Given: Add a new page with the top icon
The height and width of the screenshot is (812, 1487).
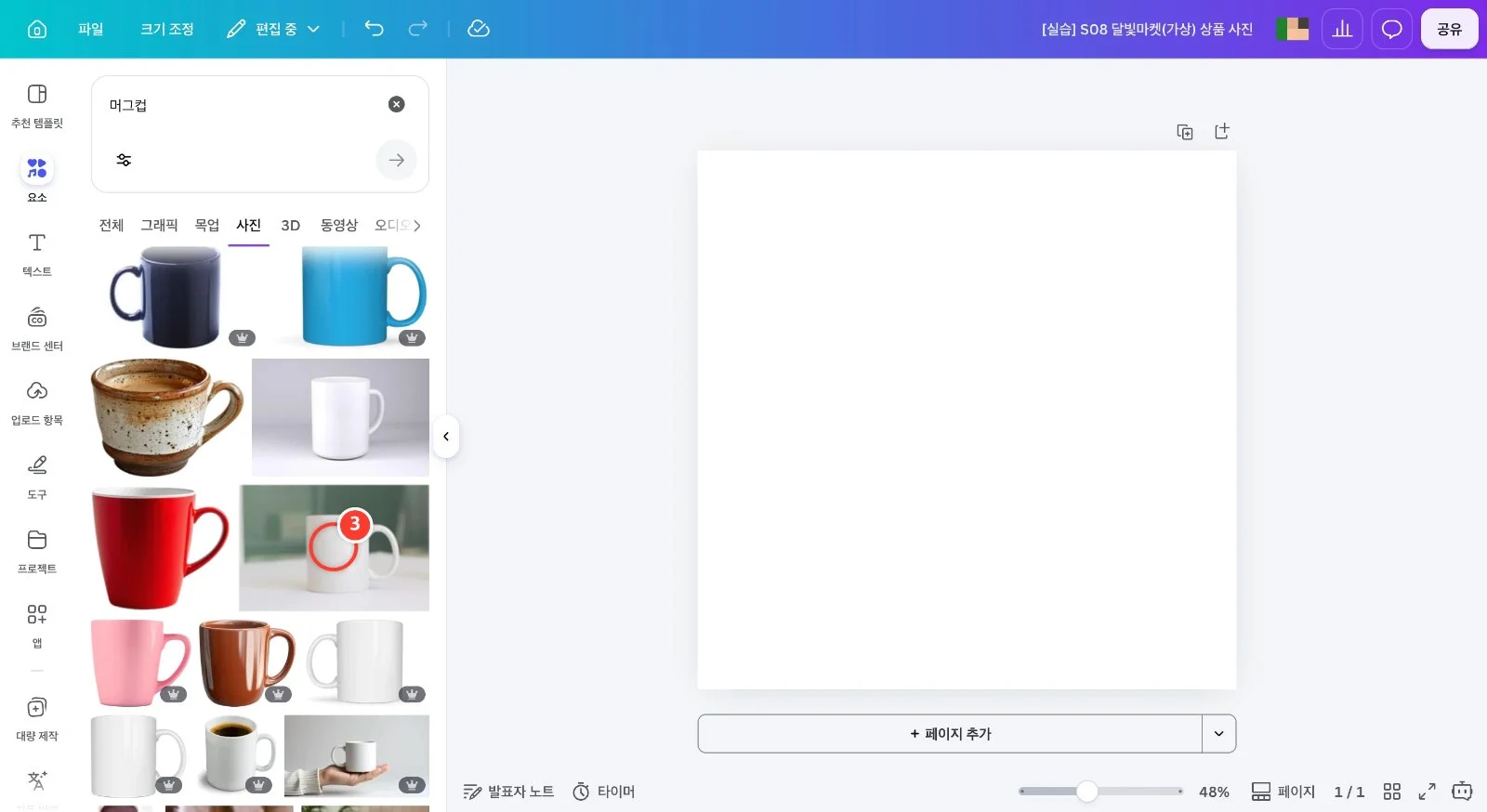Looking at the screenshot, I should pos(1222,132).
